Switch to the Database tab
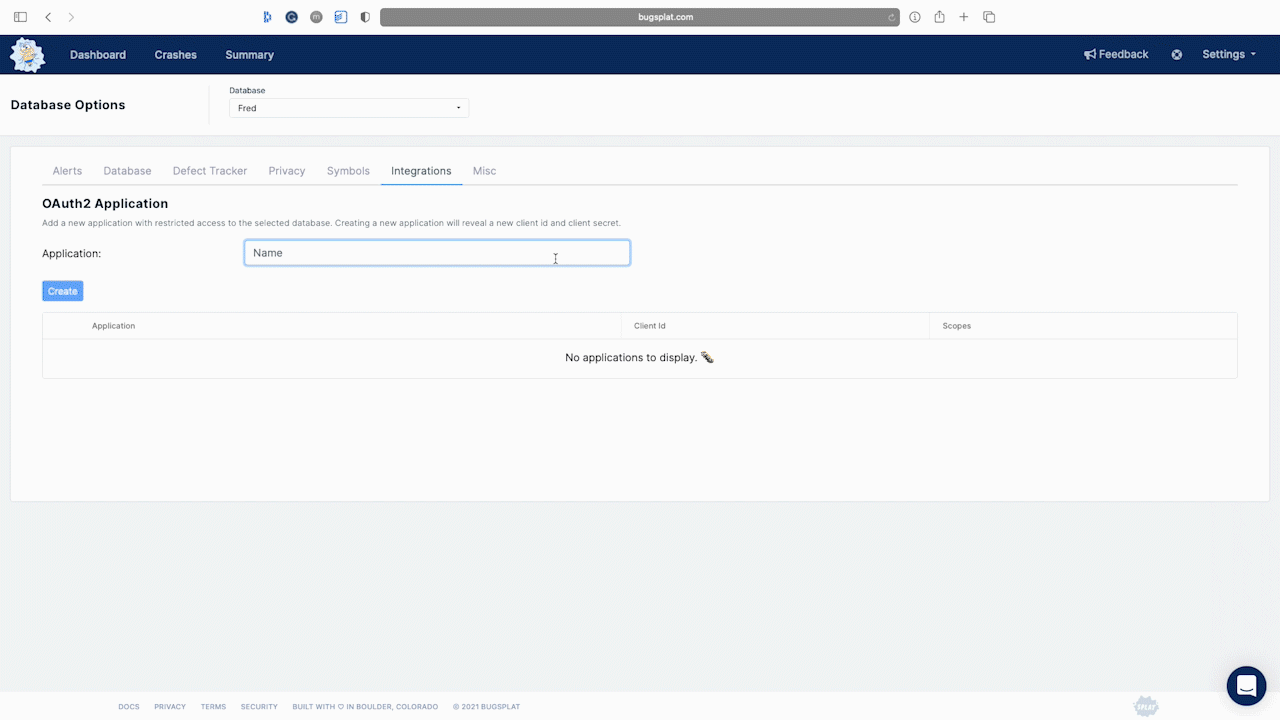 pyautogui.click(x=127, y=171)
